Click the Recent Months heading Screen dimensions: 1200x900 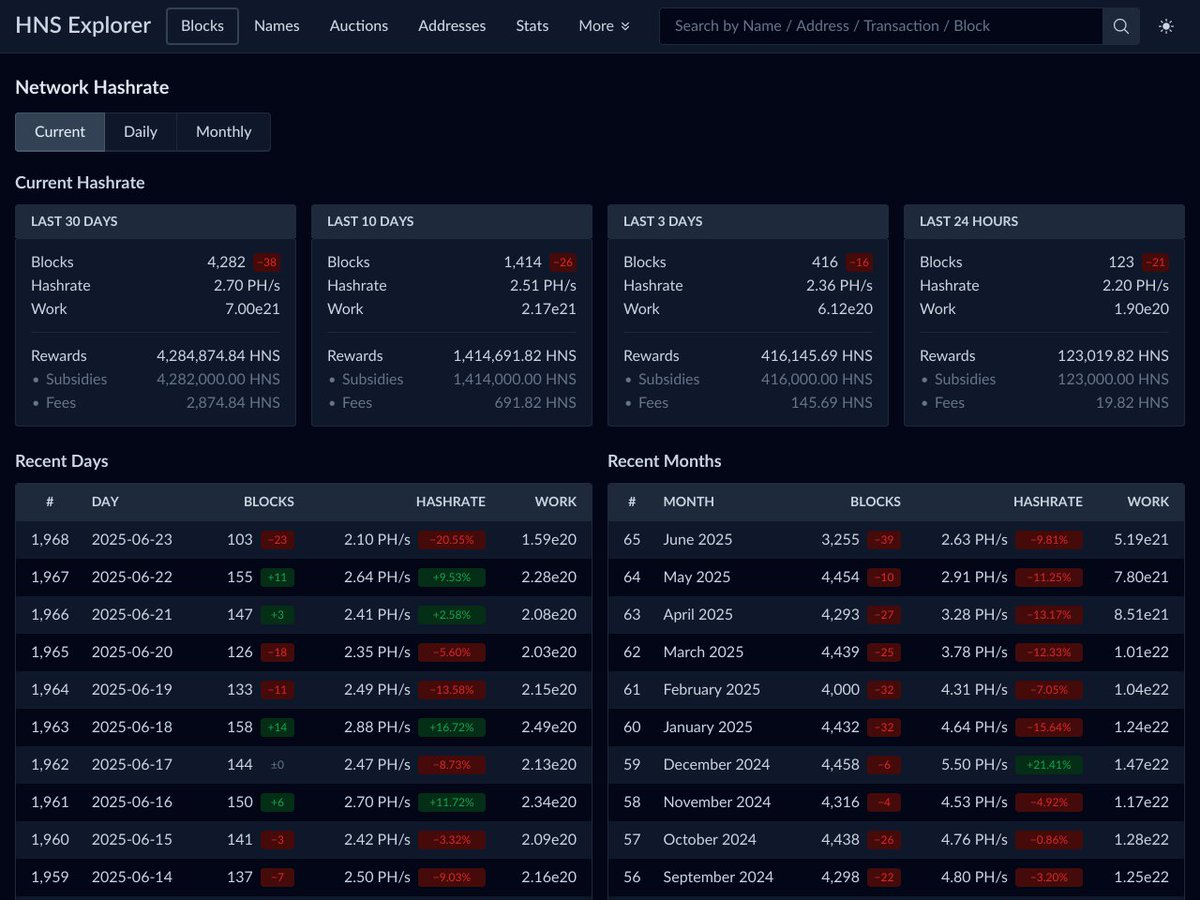[x=664, y=461]
